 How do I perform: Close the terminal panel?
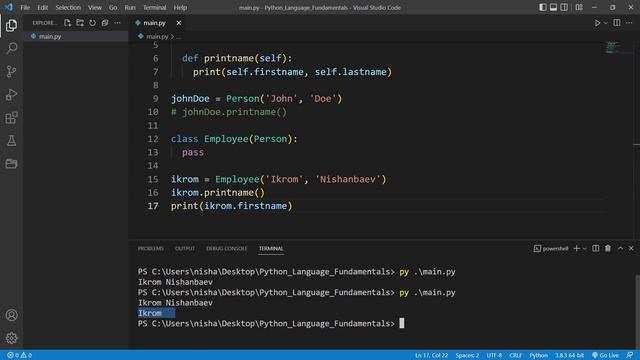point(631,249)
